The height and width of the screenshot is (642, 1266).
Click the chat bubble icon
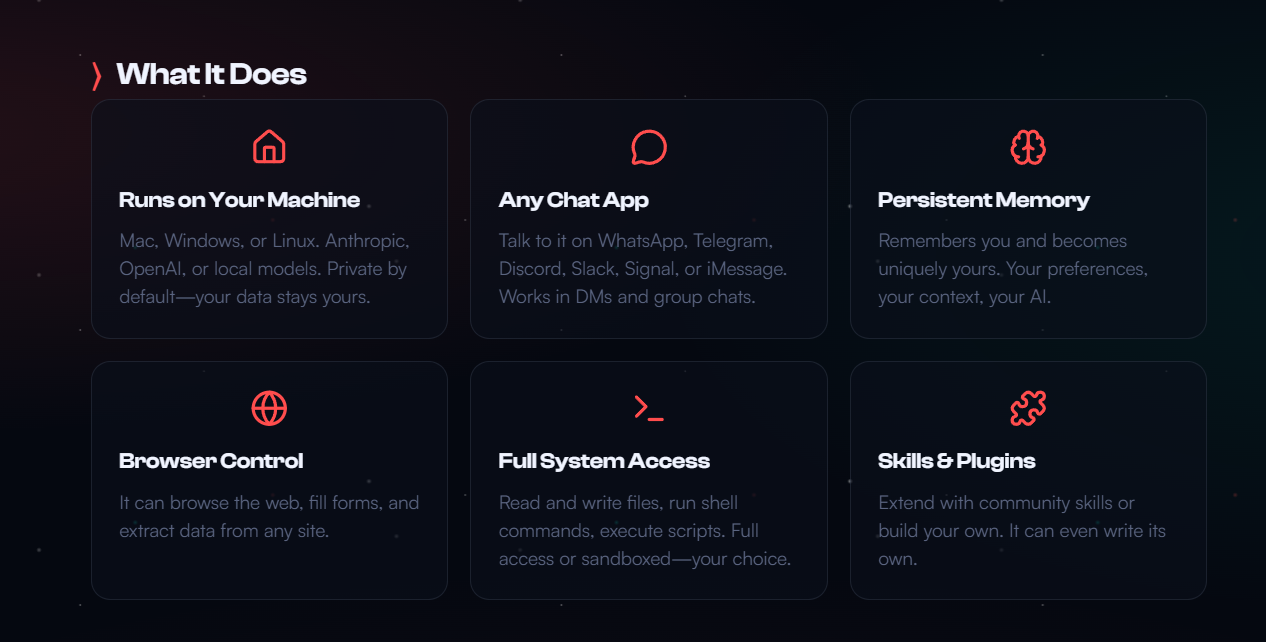click(649, 147)
